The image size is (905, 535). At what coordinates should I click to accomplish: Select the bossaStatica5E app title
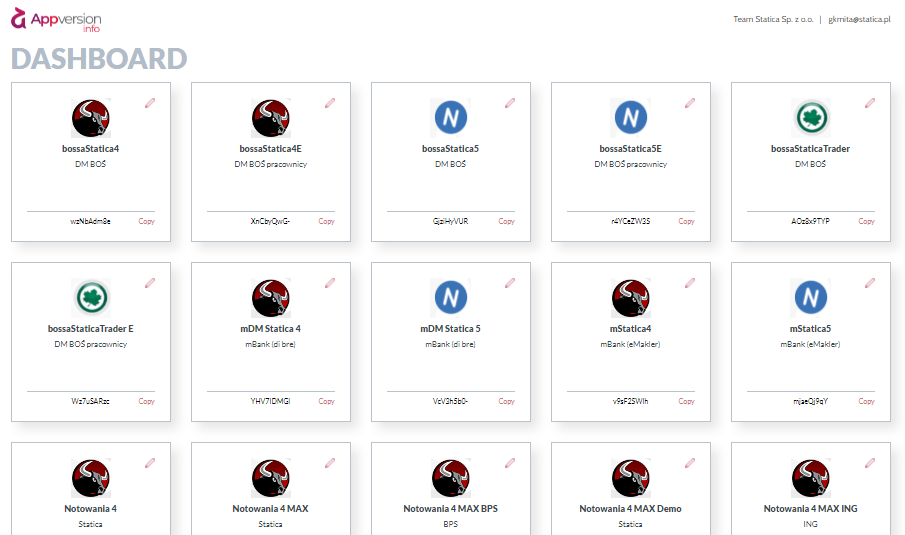(x=631, y=149)
